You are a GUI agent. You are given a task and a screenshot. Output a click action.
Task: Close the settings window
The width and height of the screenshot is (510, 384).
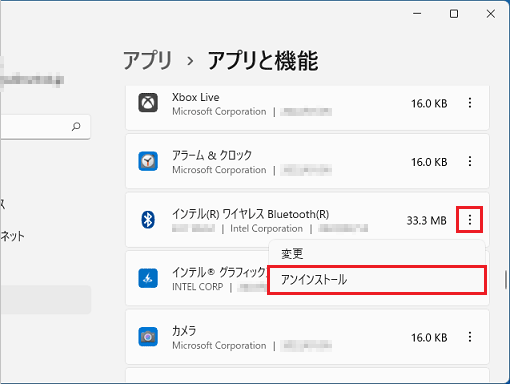(491, 14)
